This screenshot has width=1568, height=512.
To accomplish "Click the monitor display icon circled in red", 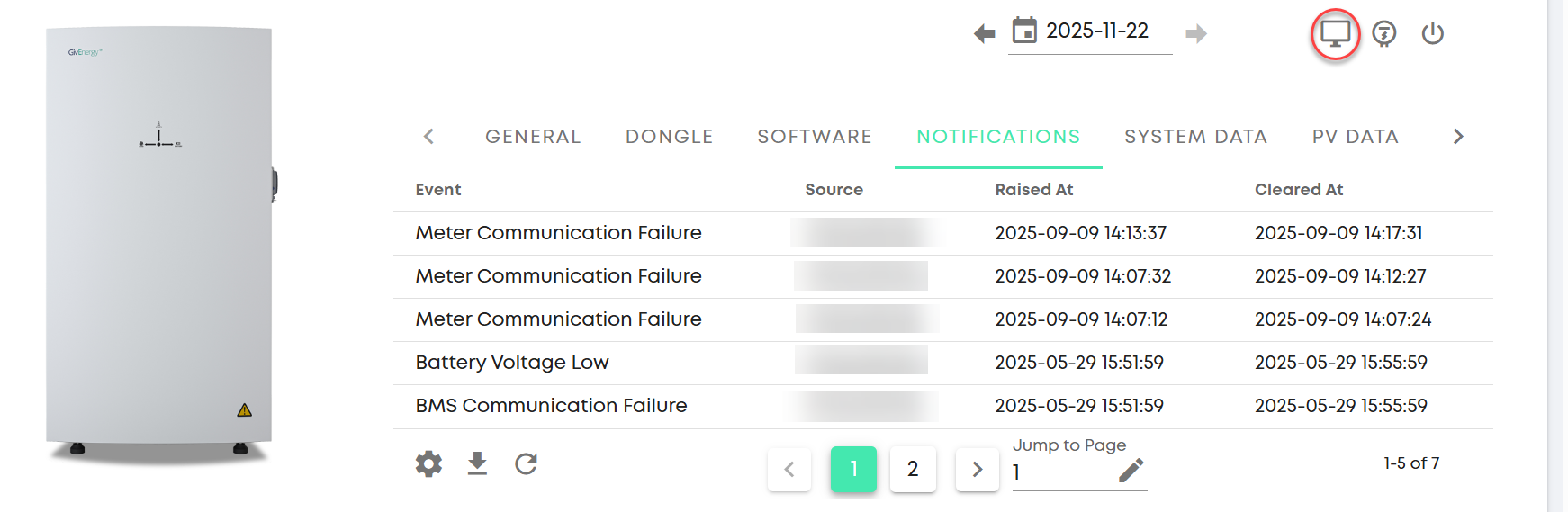I will [x=1335, y=34].
